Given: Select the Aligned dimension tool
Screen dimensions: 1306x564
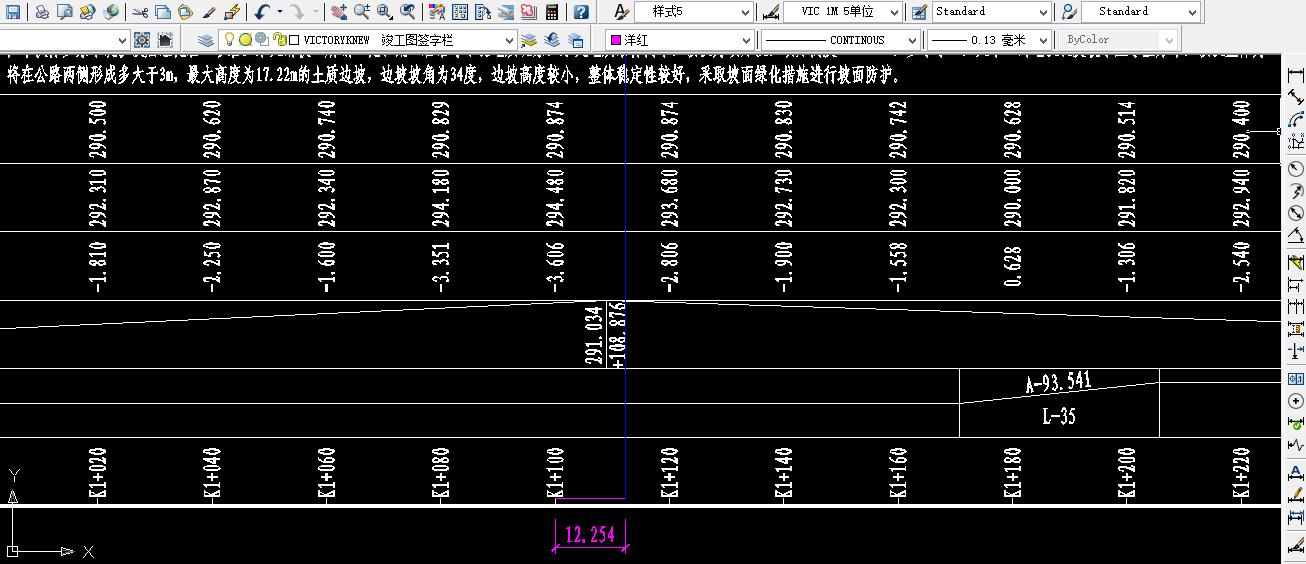Looking at the screenshot, I should pos(1295,98).
